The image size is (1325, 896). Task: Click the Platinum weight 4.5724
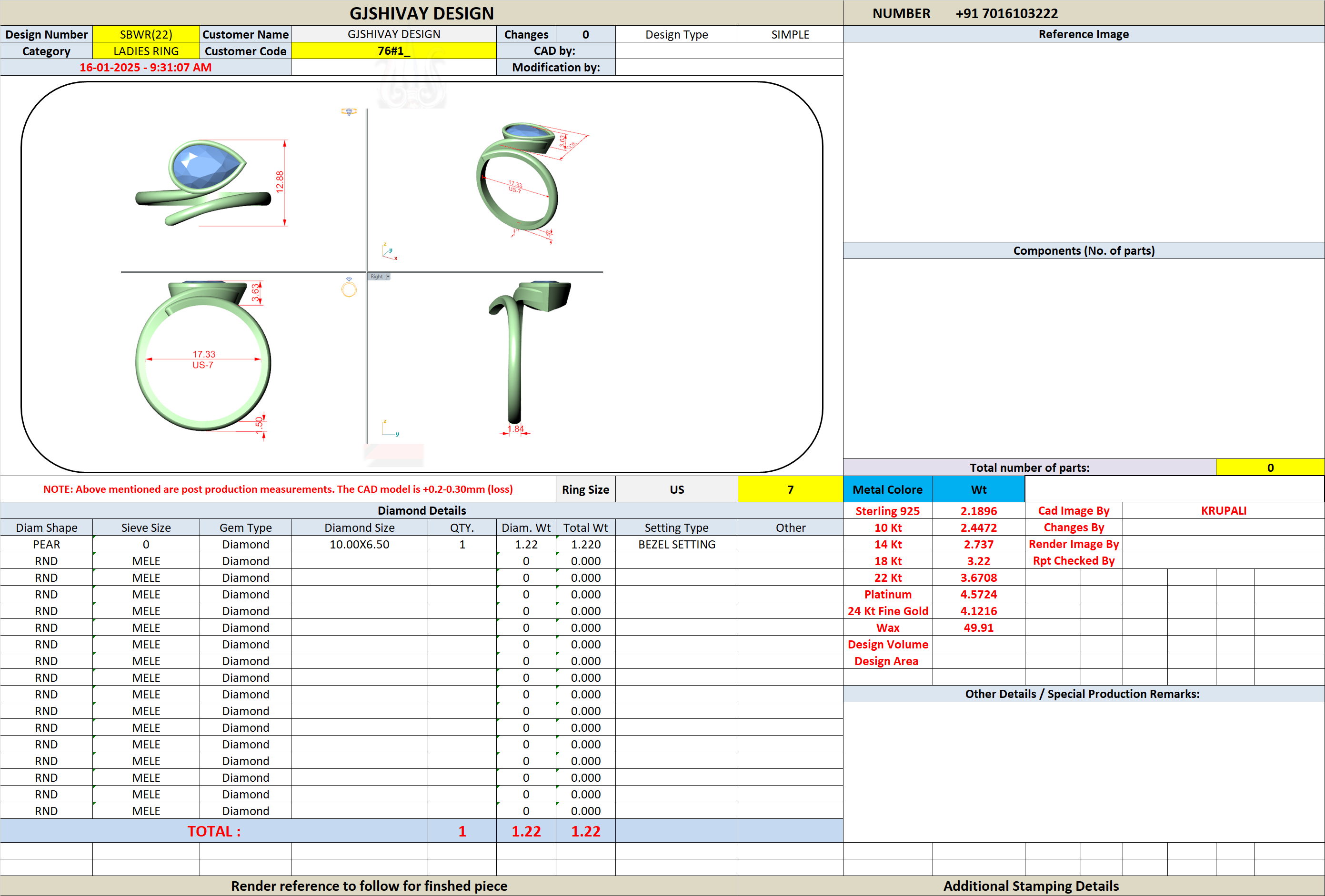point(979,594)
